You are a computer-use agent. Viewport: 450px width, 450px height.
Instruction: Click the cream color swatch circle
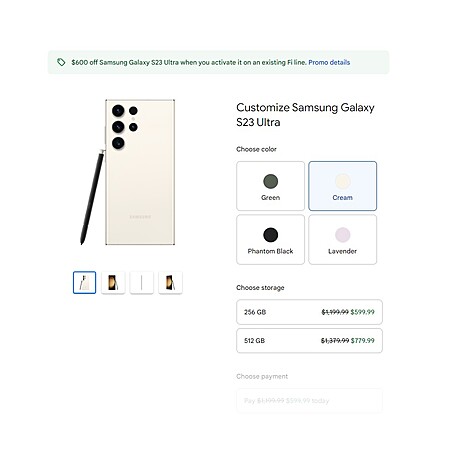point(342,181)
